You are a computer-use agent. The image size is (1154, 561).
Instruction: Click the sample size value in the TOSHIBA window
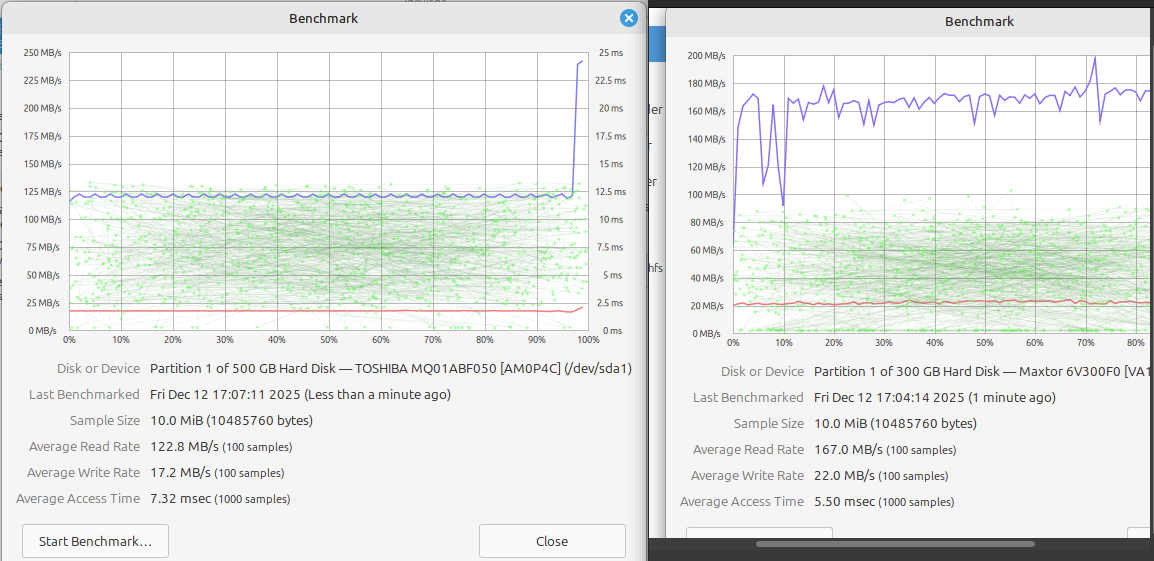(x=231, y=421)
